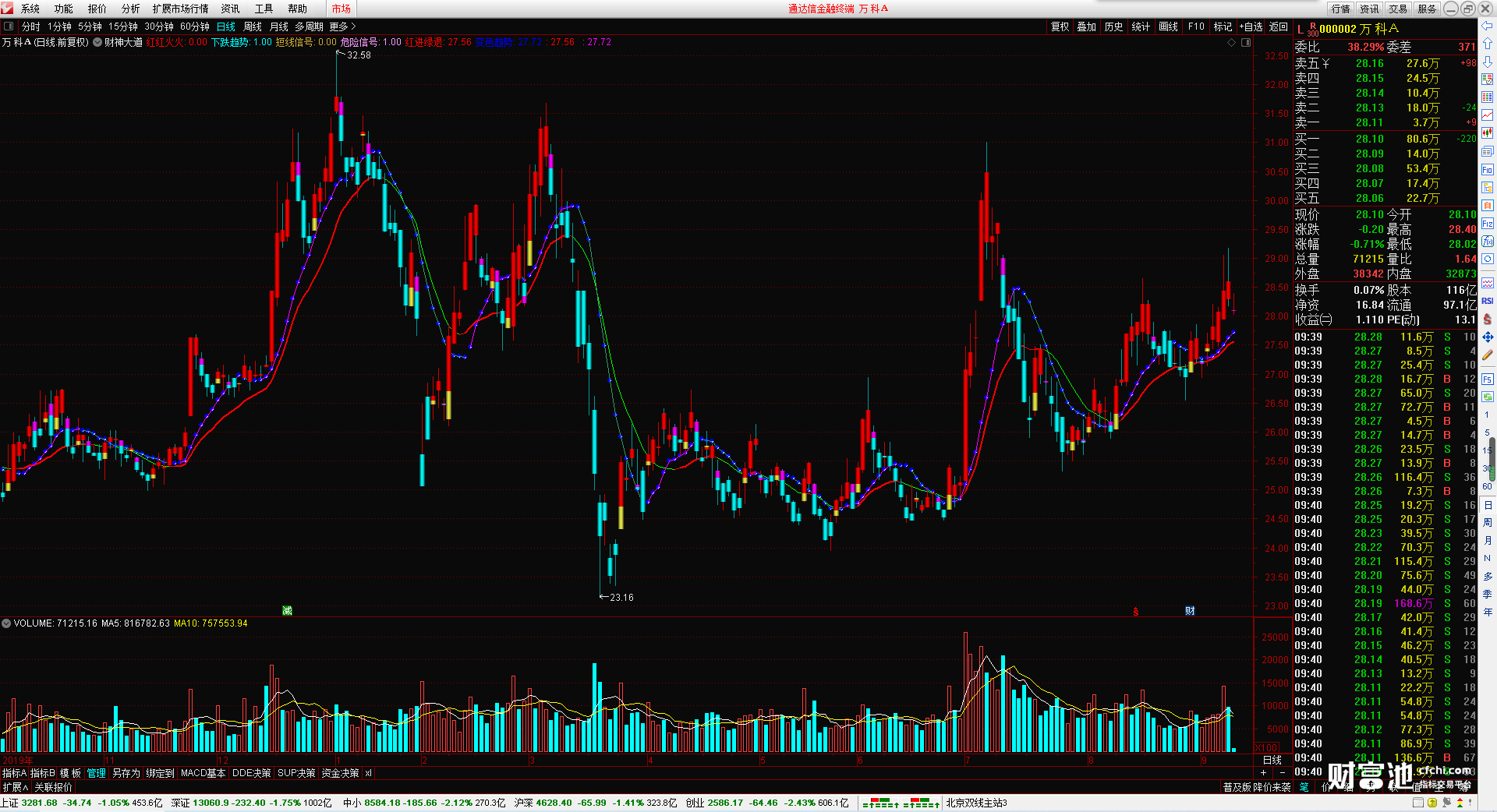Screen dimensions: 1497x812
Task: Switch to the 指标A tab
Action: 14,773
